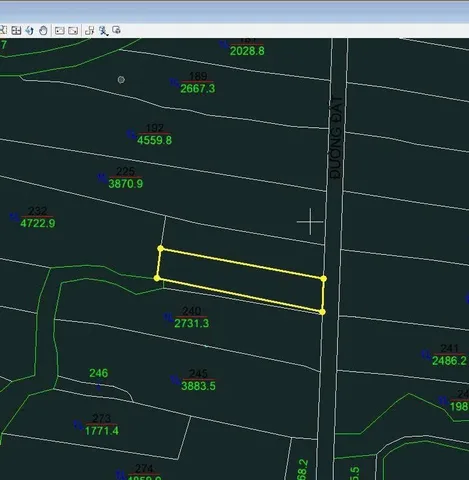Click the blue marker left of 2028.8
Screen dimensions: 469x480
coord(223,44)
